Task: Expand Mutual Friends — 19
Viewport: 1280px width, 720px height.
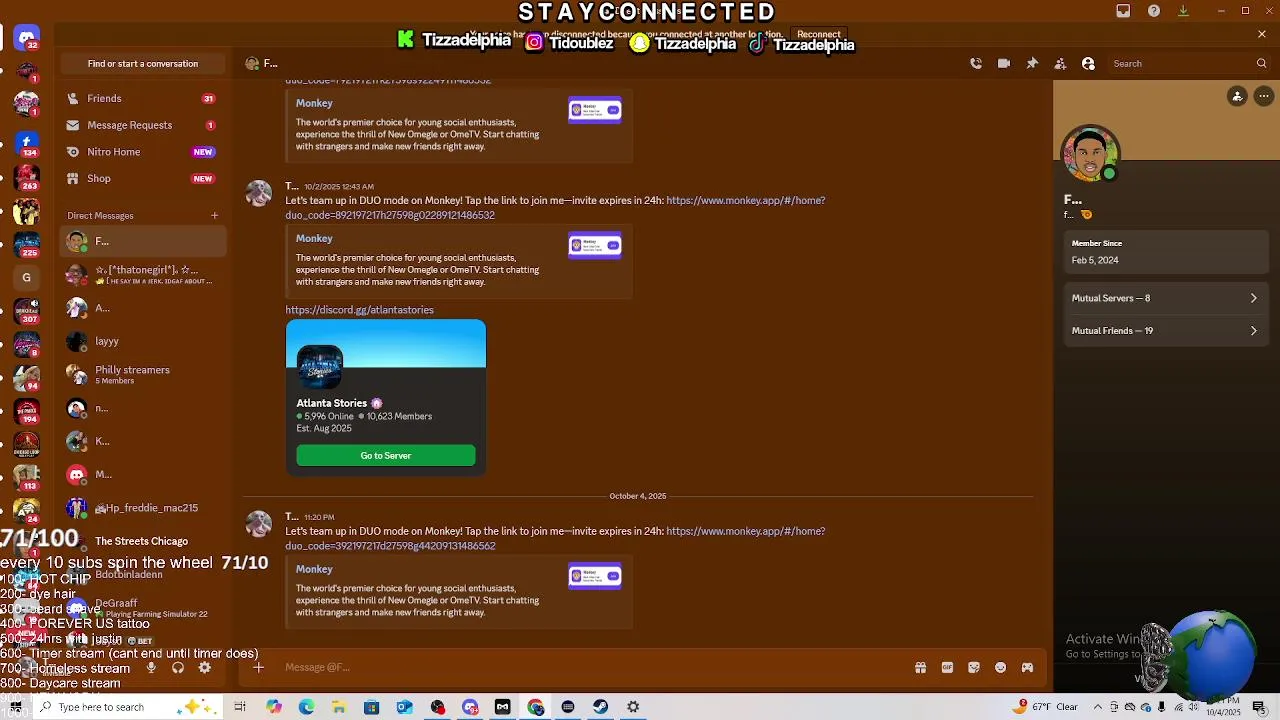Action: pyautogui.click(x=1166, y=331)
